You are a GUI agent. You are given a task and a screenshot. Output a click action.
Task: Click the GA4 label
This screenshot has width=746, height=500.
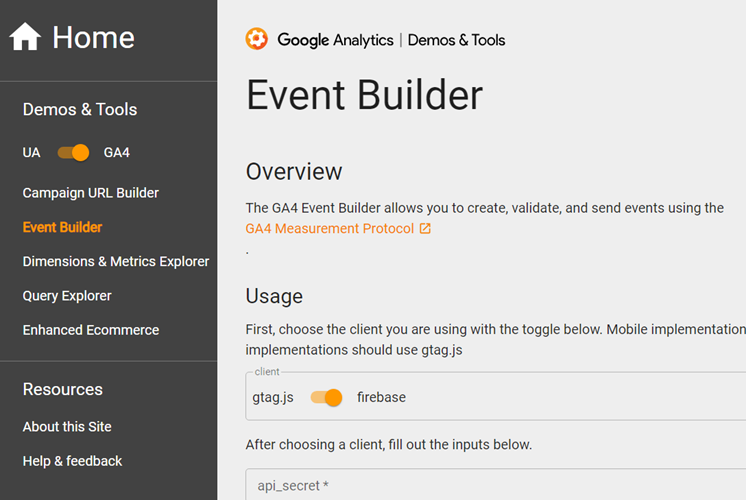117,153
